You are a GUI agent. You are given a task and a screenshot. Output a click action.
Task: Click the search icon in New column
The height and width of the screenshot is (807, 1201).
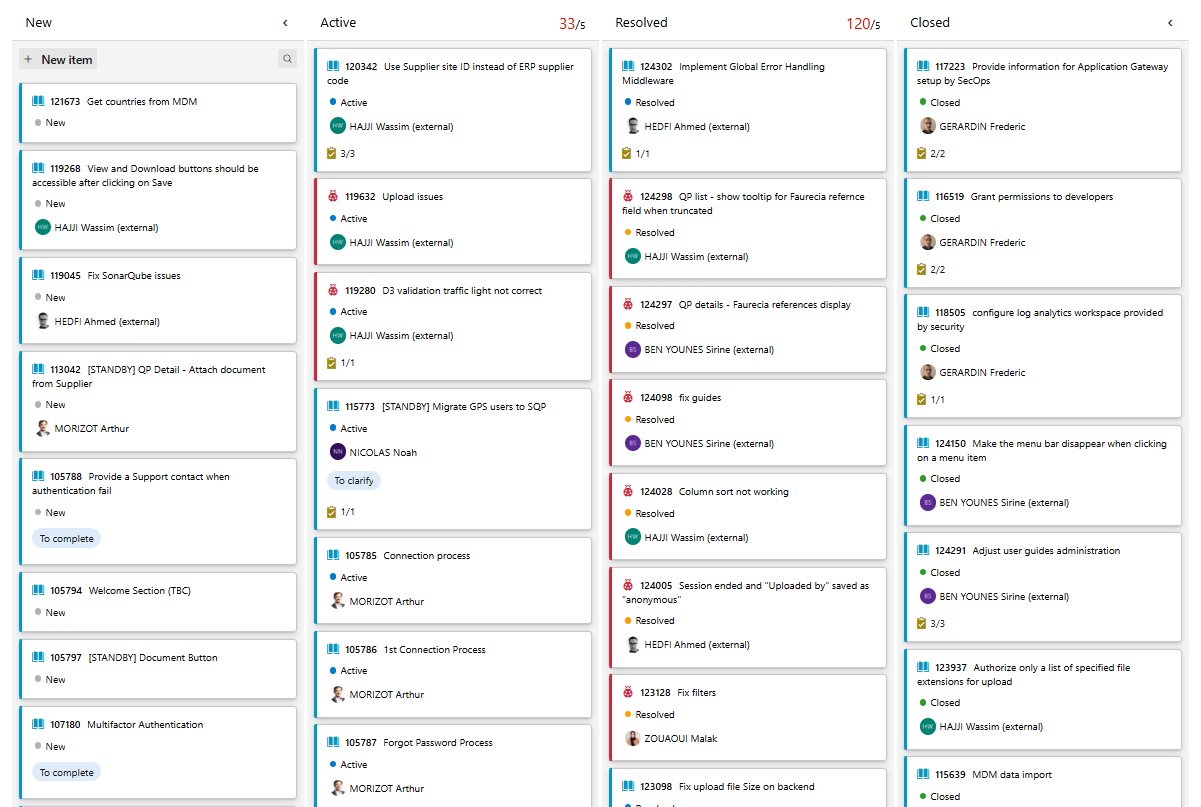[x=288, y=59]
